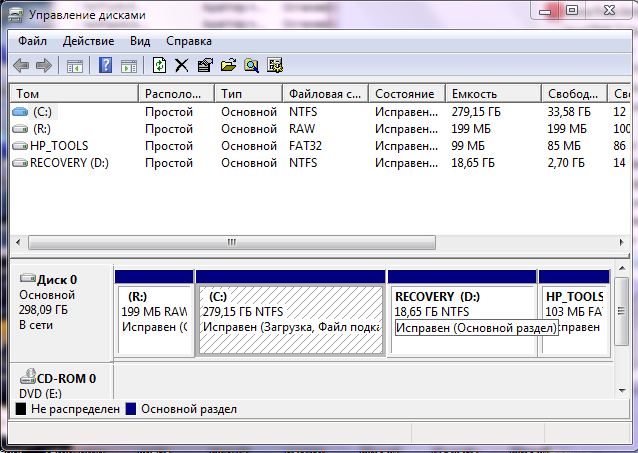Click the Delete X toolbar icon
The image size is (638, 453).
(181, 65)
